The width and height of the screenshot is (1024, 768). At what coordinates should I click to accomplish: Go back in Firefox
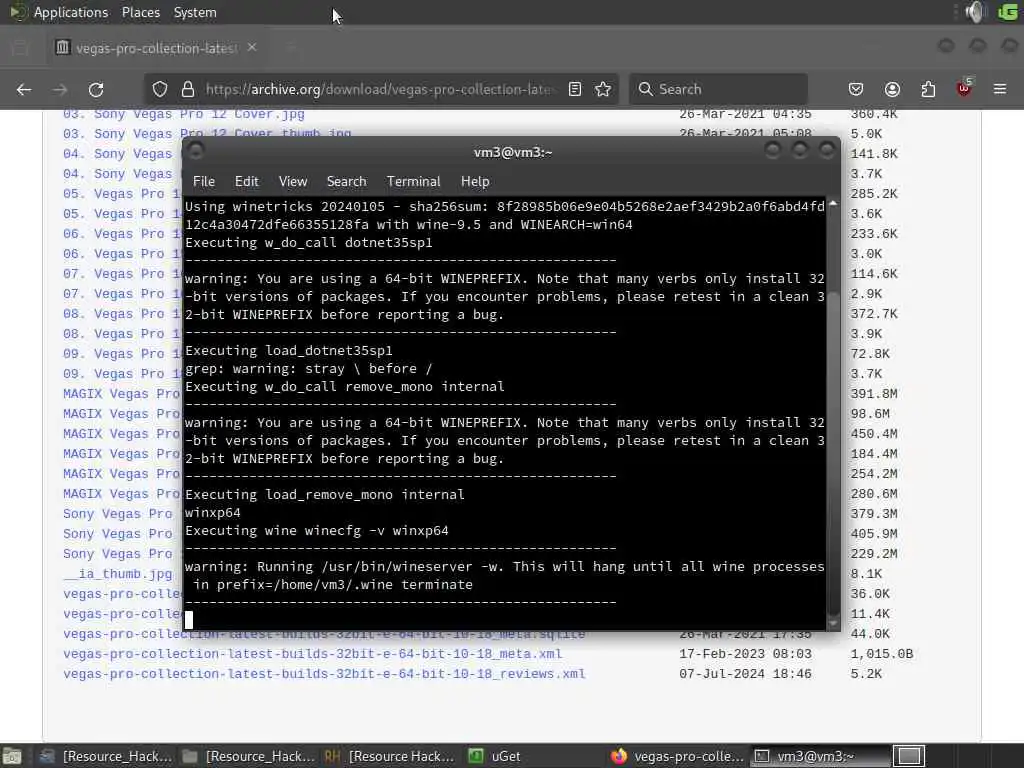pyautogui.click(x=24, y=89)
